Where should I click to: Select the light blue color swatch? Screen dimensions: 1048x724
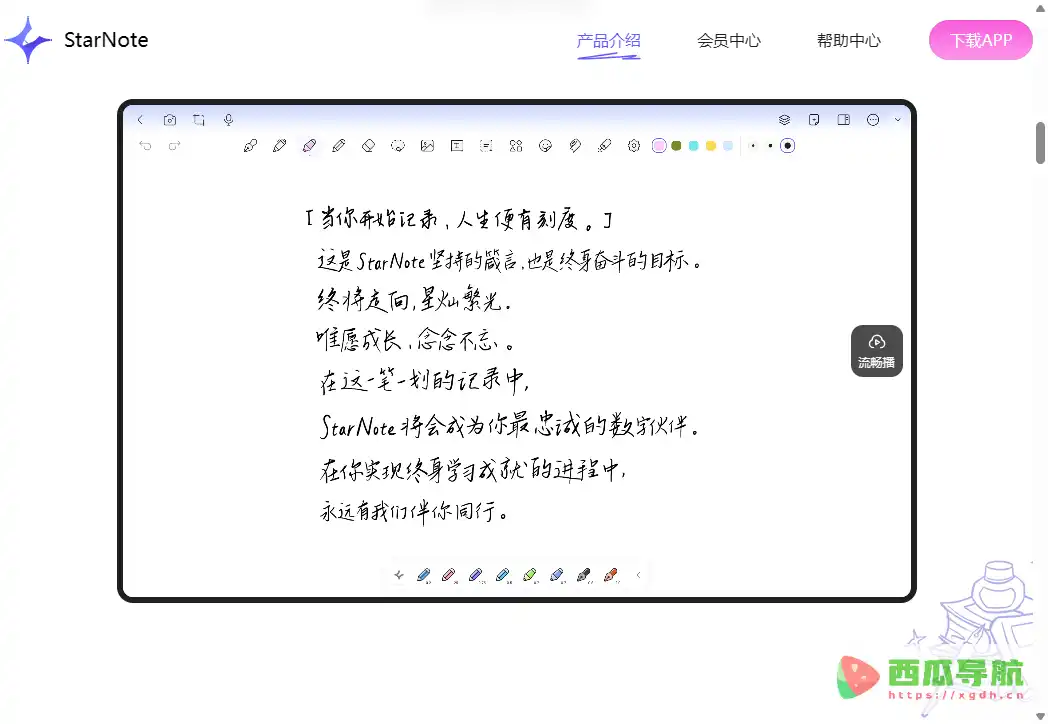(x=728, y=146)
